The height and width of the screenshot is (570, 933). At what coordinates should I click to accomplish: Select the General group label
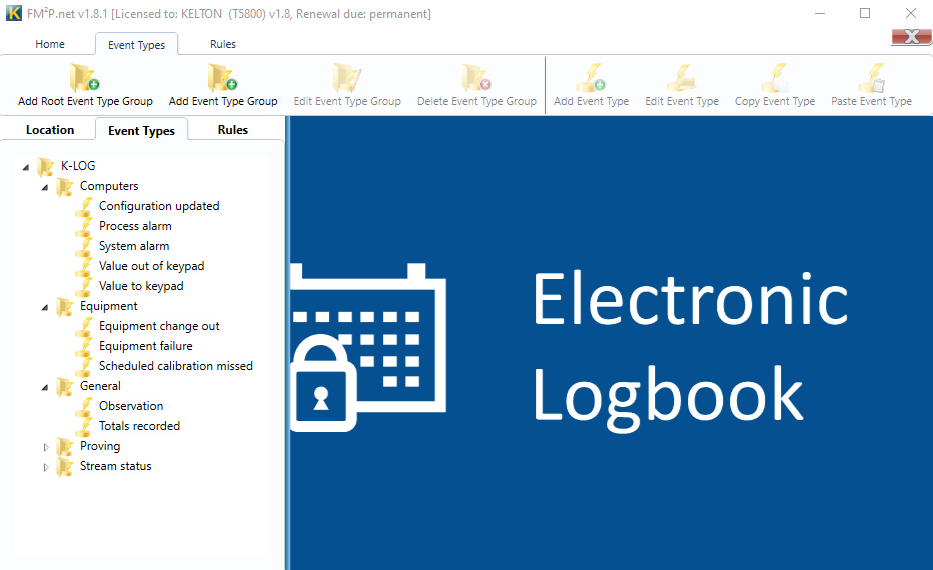100,386
